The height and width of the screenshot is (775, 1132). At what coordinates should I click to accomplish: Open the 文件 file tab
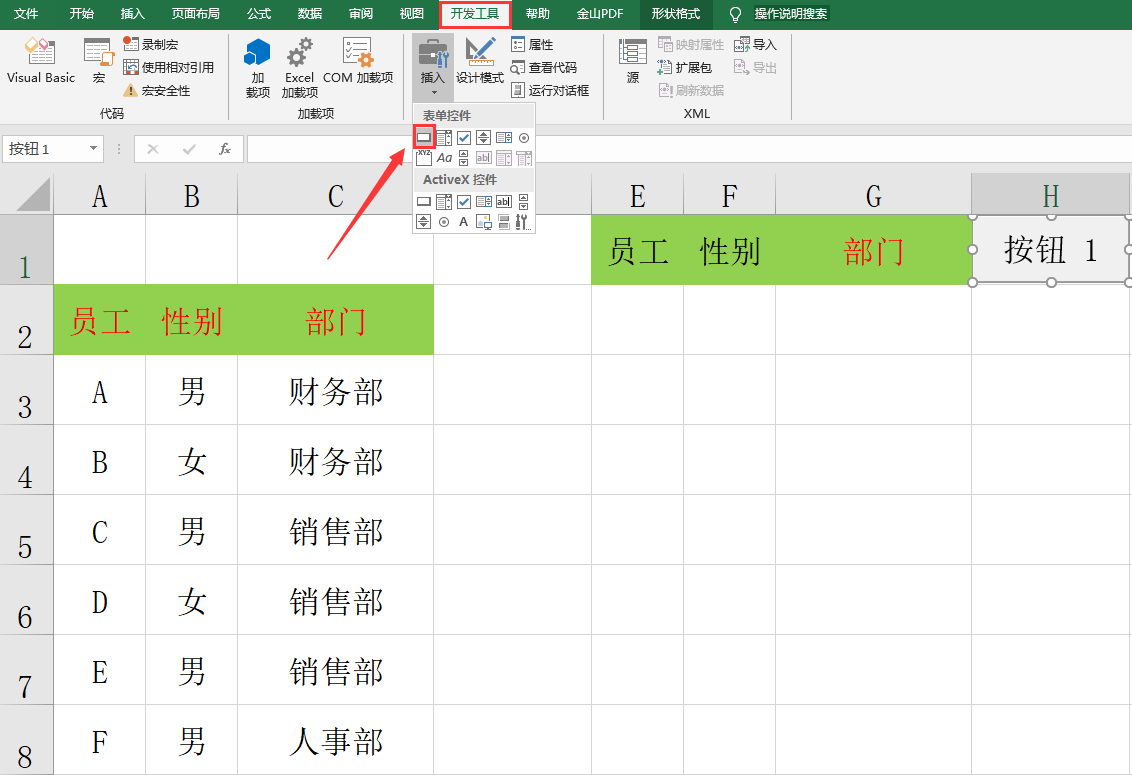coord(25,14)
